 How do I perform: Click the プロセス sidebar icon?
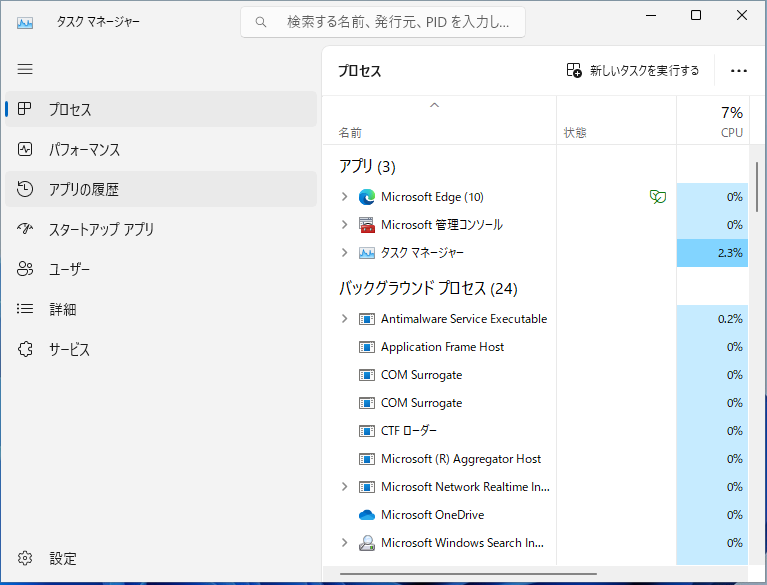(x=24, y=109)
